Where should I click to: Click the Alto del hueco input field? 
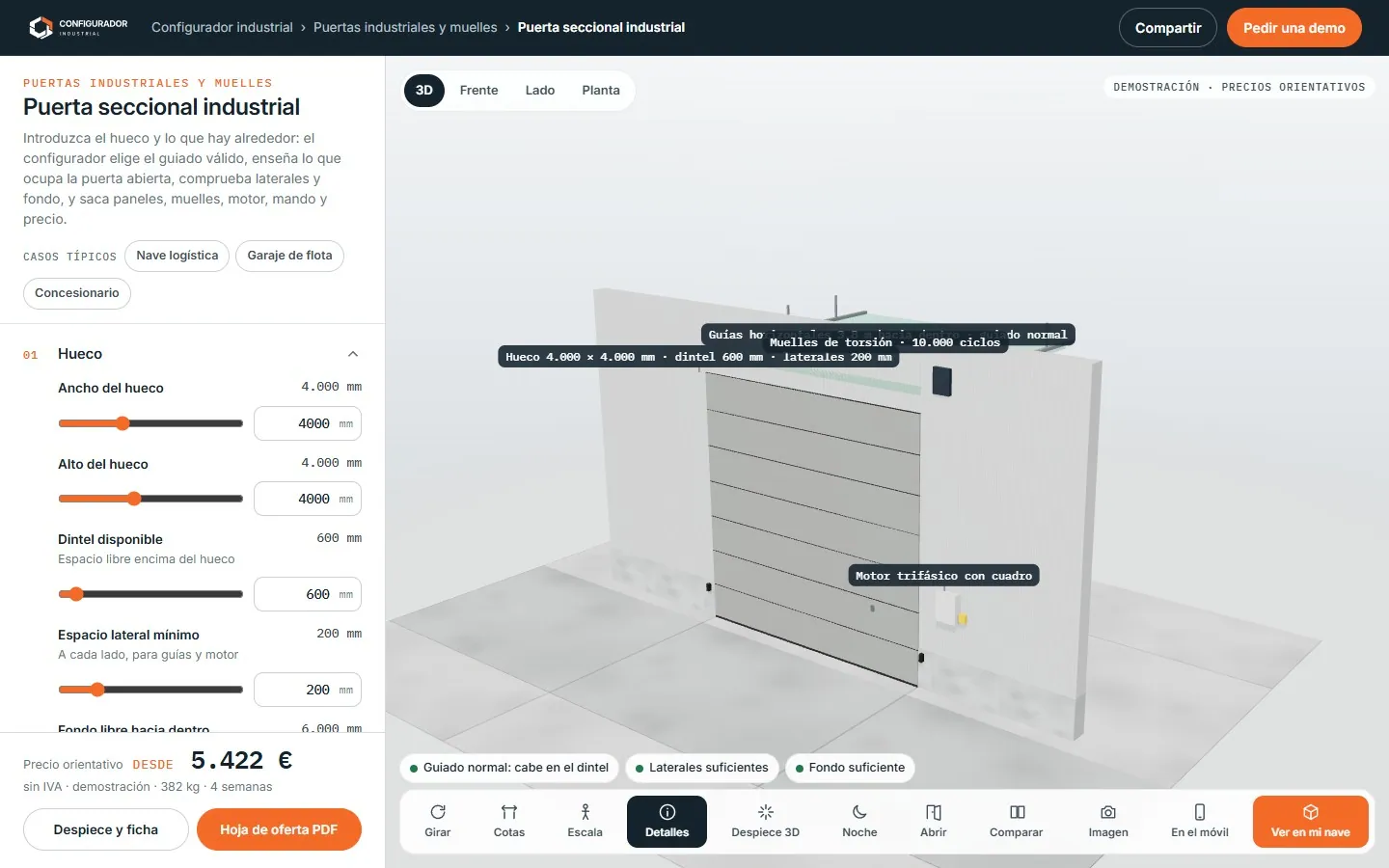[x=308, y=499]
